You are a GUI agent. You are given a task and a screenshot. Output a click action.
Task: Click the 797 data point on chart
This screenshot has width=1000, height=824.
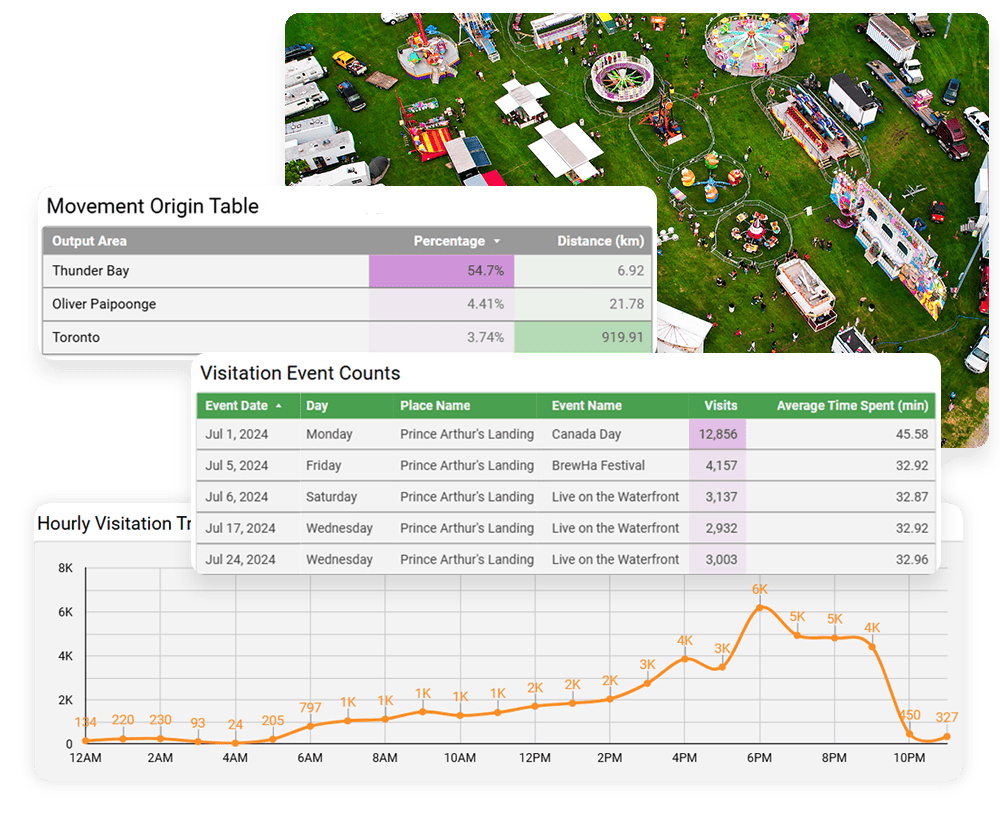310,727
